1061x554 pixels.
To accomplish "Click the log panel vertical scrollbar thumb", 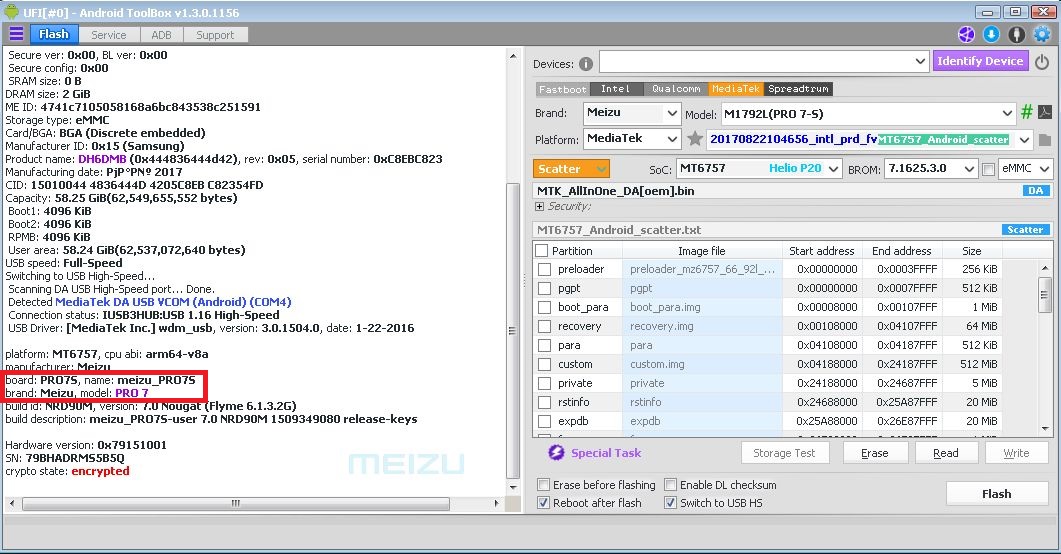I will [x=513, y=330].
